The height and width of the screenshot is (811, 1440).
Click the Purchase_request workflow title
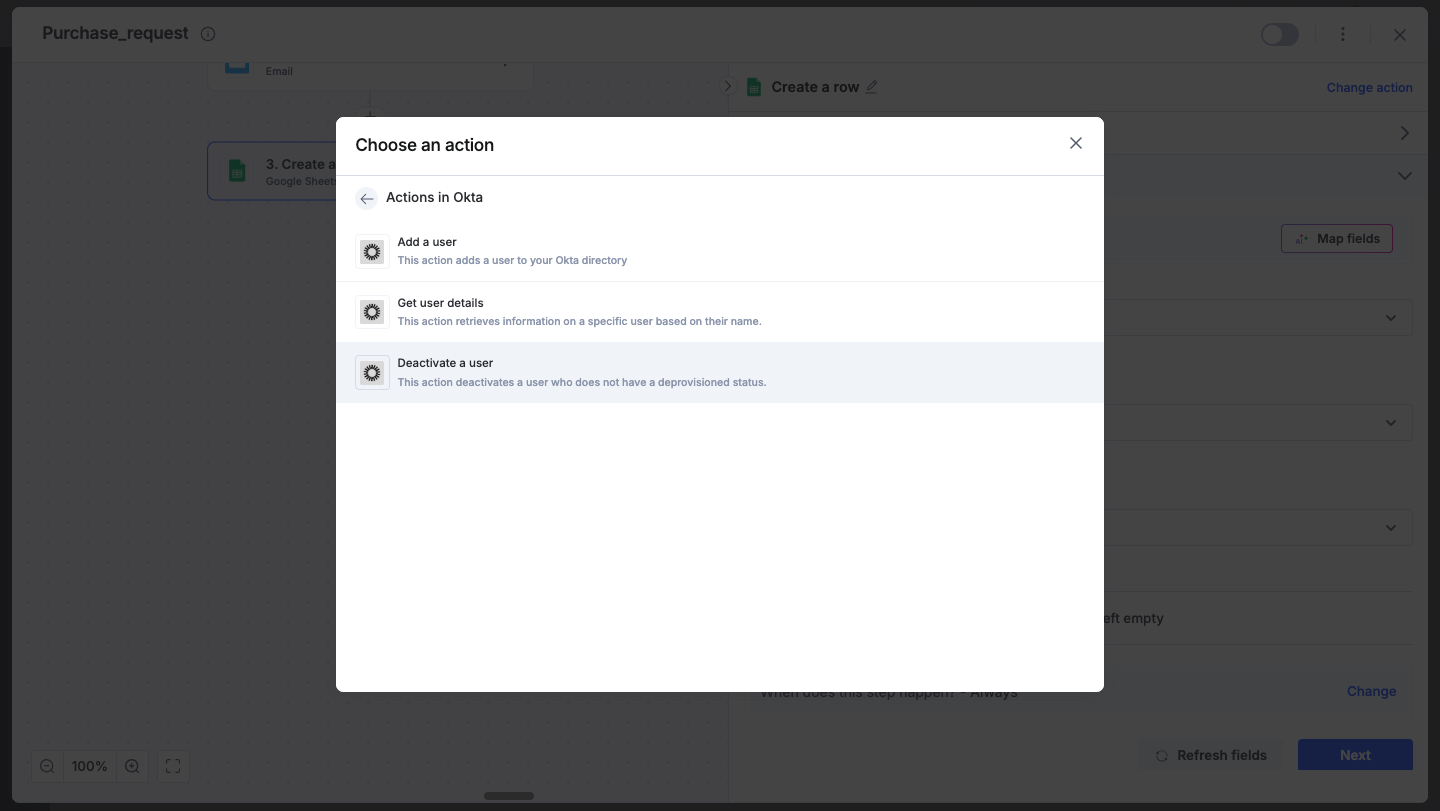[x=115, y=33]
